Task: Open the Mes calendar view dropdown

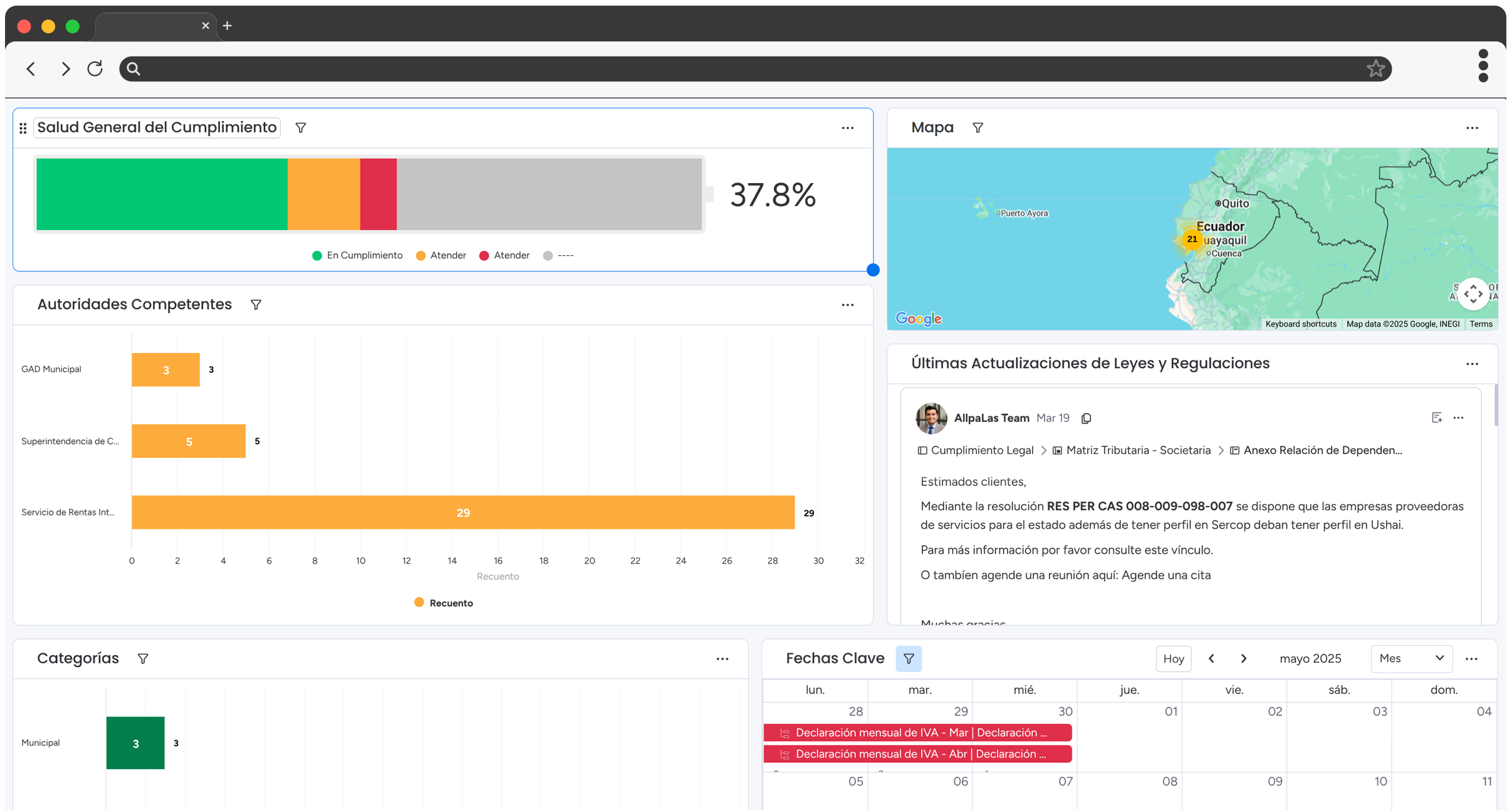Action: pyautogui.click(x=1411, y=659)
